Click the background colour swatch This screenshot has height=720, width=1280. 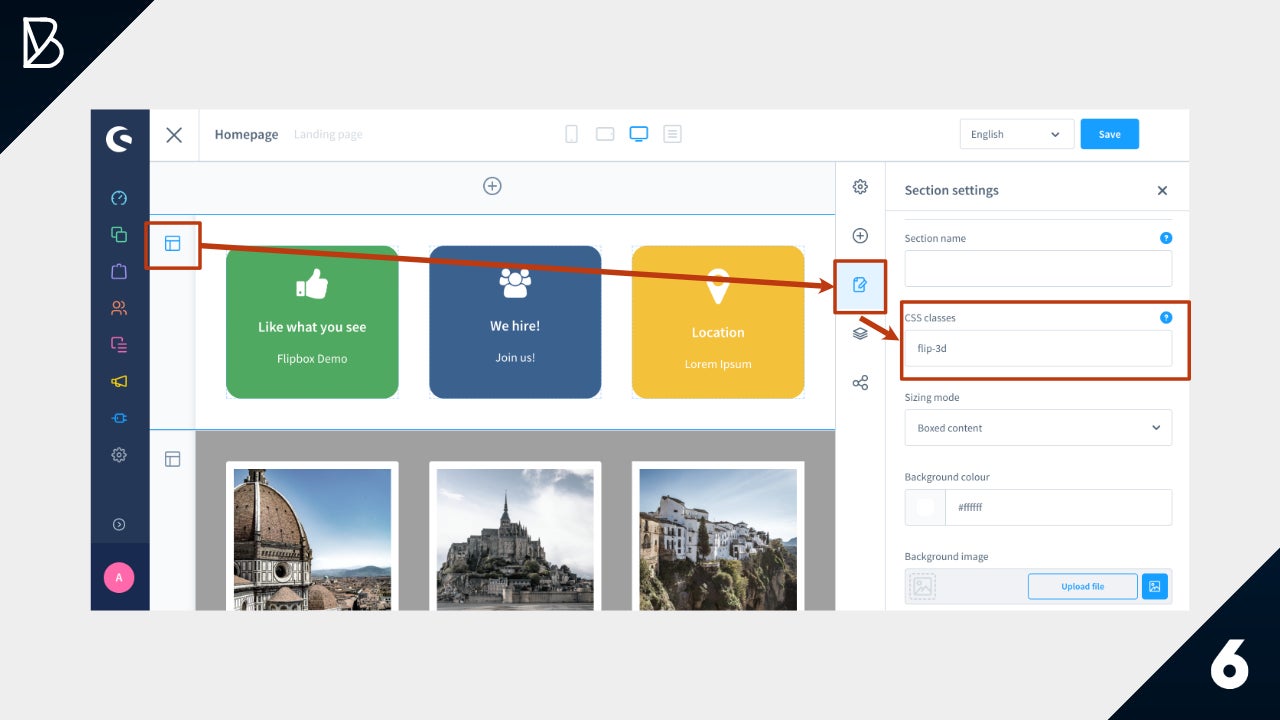point(925,507)
